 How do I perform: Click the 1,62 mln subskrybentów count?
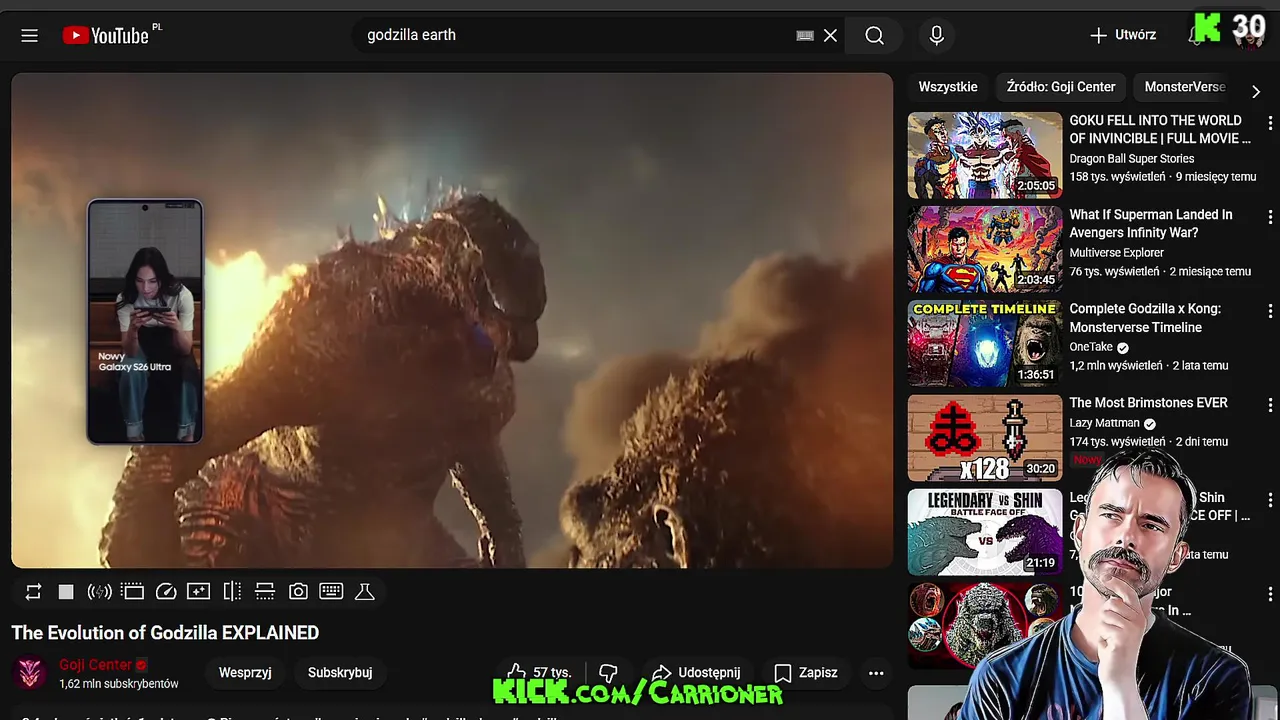(119, 684)
